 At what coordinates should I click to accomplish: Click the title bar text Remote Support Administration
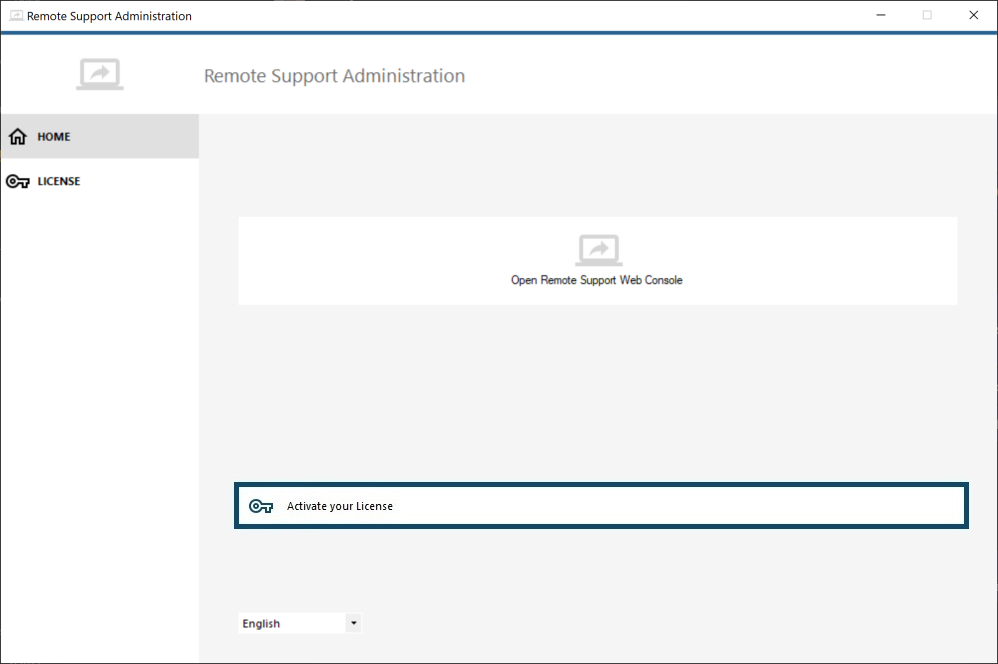pos(107,16)
